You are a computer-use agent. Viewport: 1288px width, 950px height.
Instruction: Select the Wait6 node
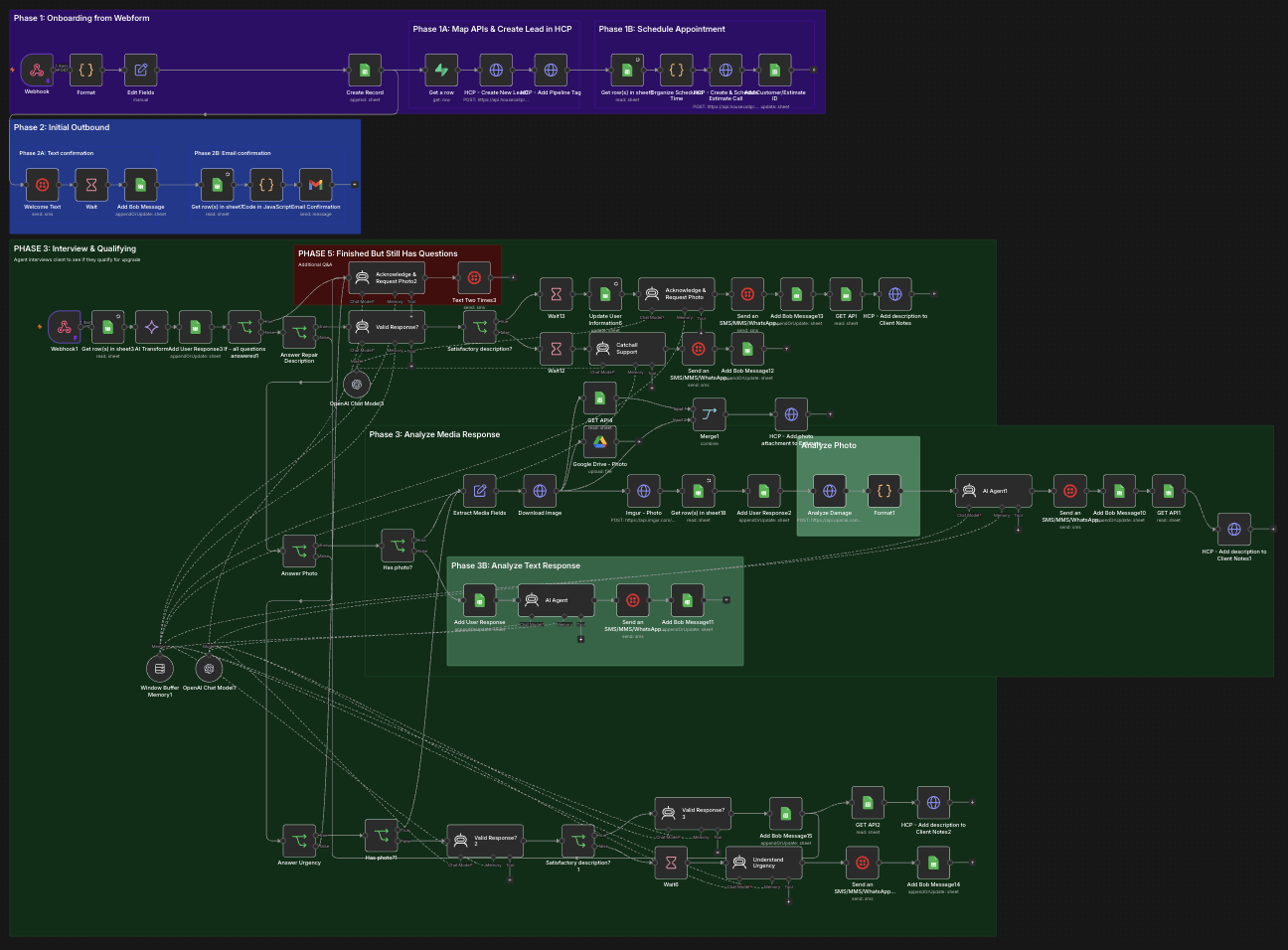(671, 863)
